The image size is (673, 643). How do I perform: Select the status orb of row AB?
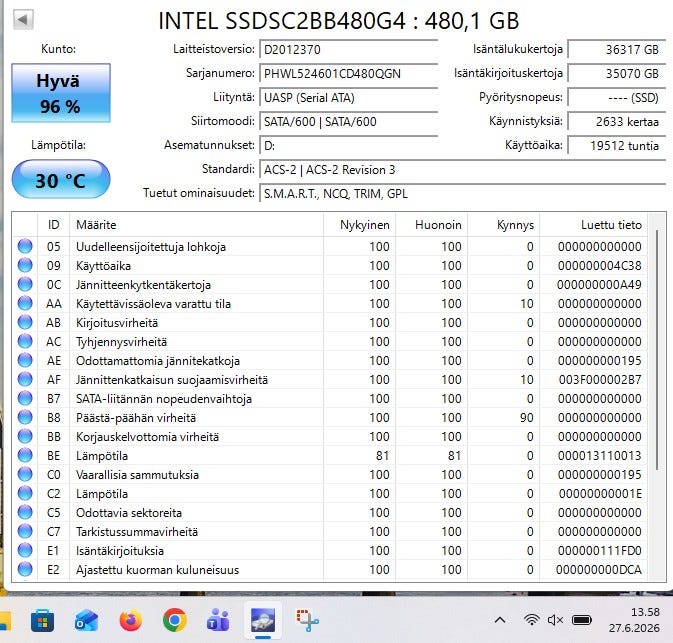pos(25,322)
